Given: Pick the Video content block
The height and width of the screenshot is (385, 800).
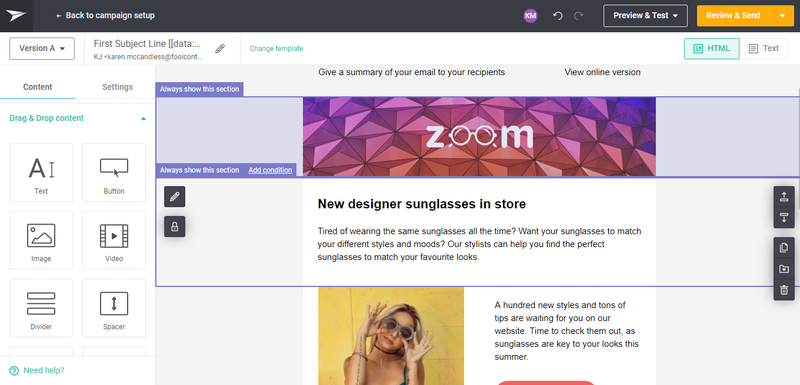Looking at the screenshot, I should click(114, 240).
